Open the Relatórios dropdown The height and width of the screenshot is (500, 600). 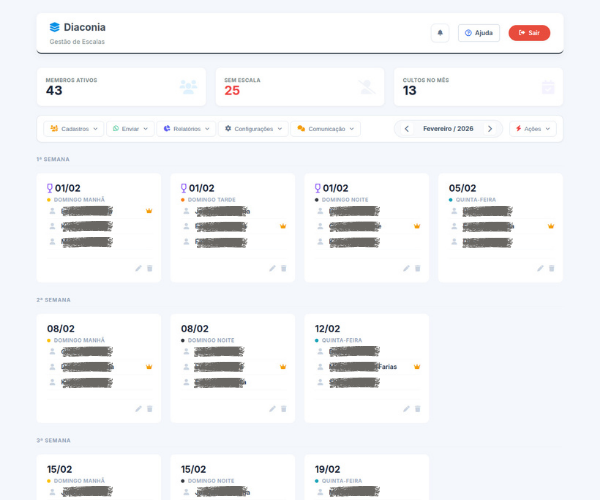[x=187, y=129]
